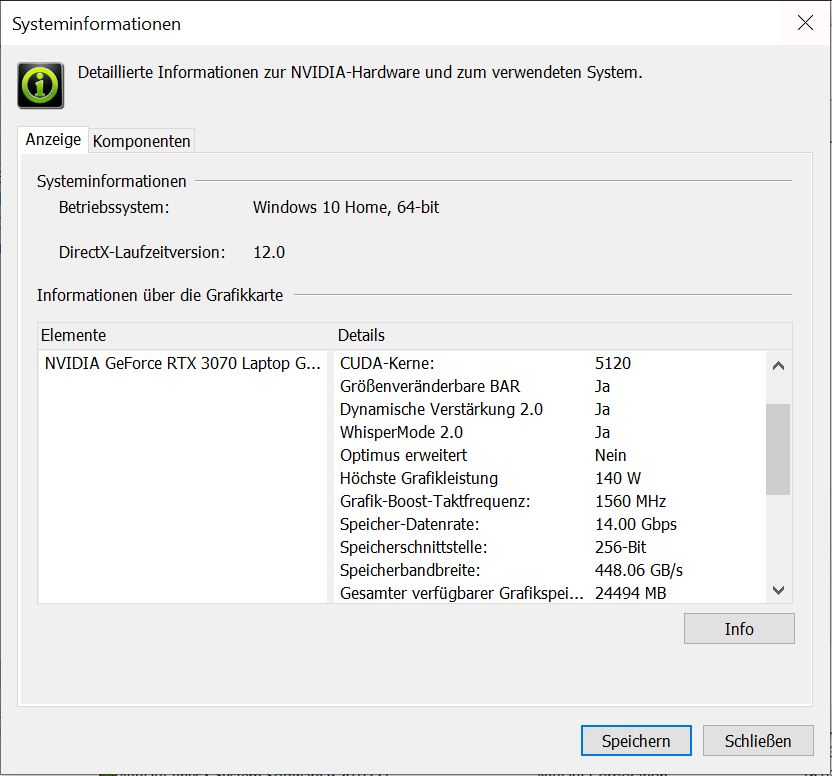Click the DirectX-Laufzeitversion label
This screenshot has width=832, height=776.
pos(142,252)
